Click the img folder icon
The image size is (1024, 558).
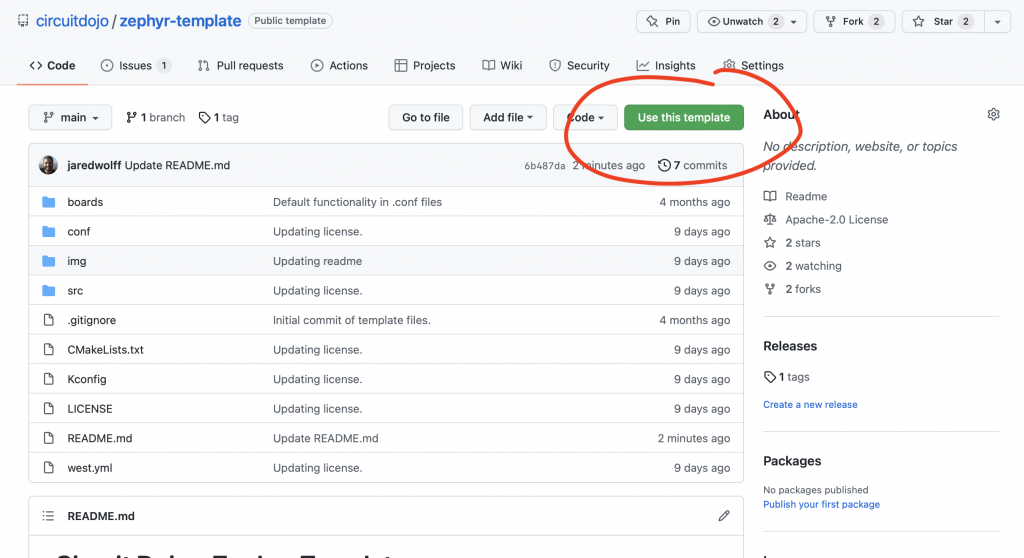(x=48, y=261)
